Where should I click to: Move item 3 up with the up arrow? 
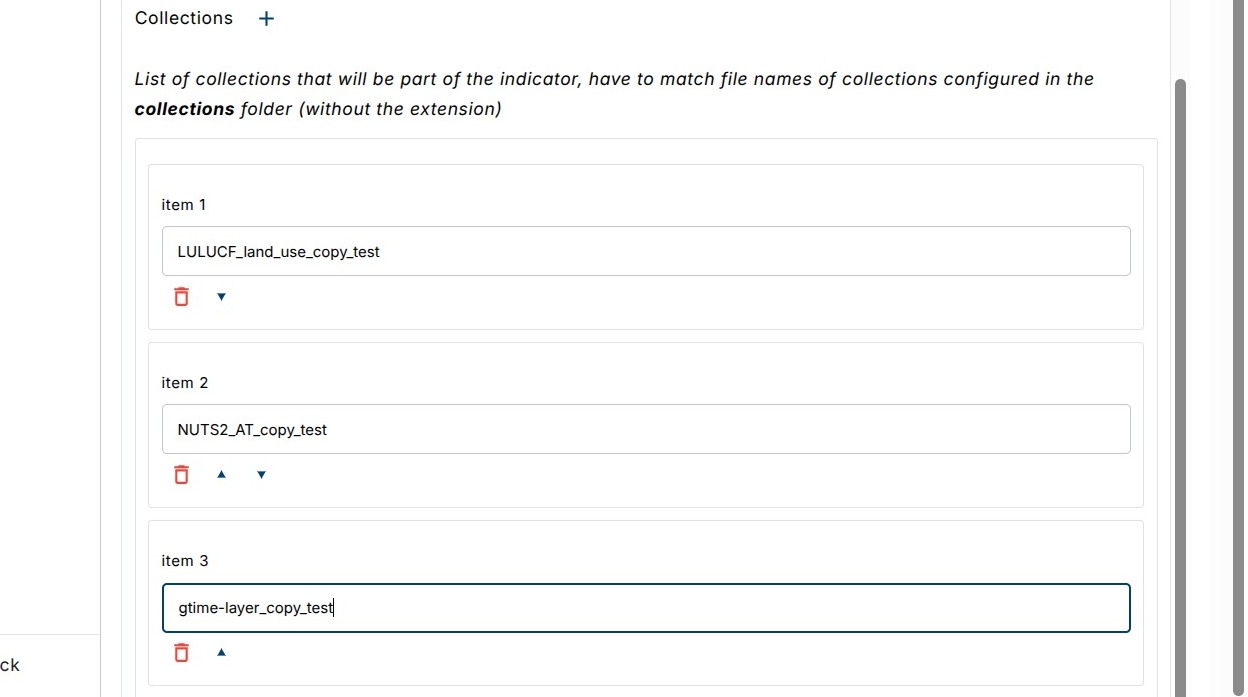[222, 653]
